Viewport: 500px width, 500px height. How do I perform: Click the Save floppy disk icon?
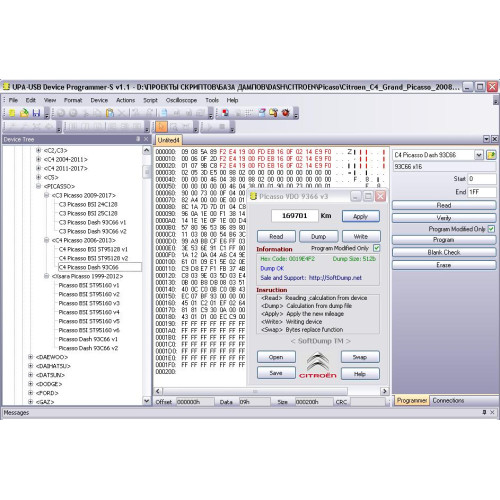point(36,113)
